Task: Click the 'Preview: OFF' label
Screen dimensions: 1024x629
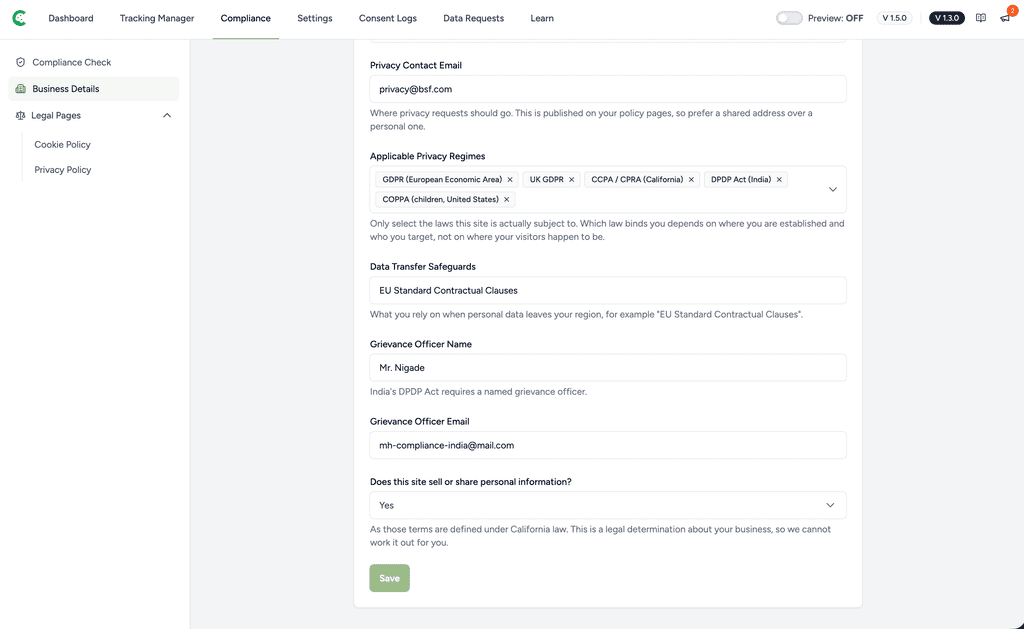Action: point(835,18)
